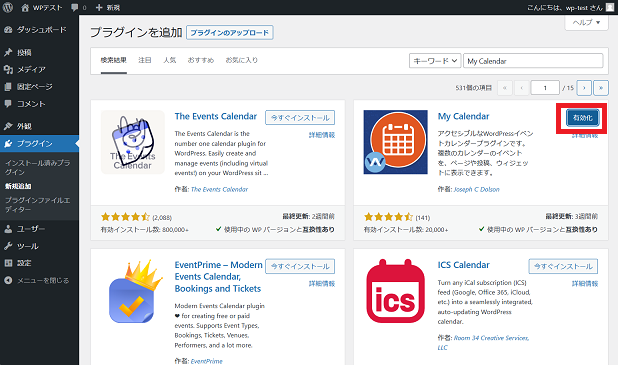Click the ICS Calendar thumbnail
Viewport: 618px width, 365px height.
396,291
